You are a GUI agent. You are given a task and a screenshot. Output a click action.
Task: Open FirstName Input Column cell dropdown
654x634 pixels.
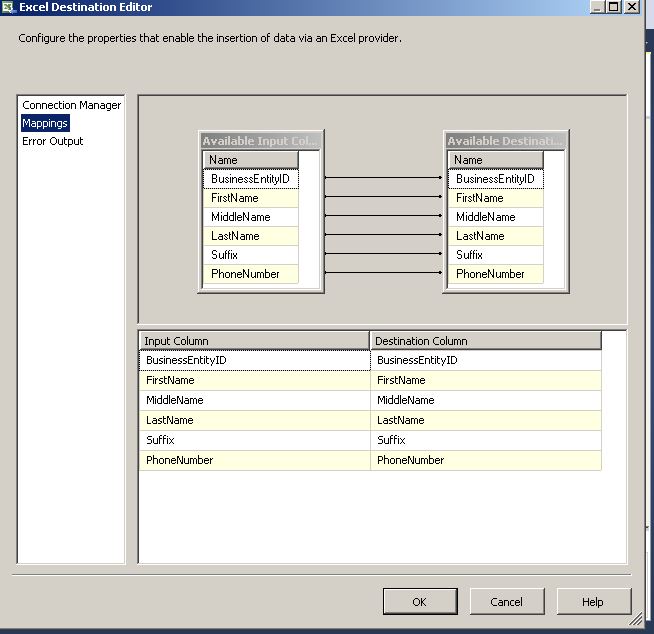[x=255, y=380]
